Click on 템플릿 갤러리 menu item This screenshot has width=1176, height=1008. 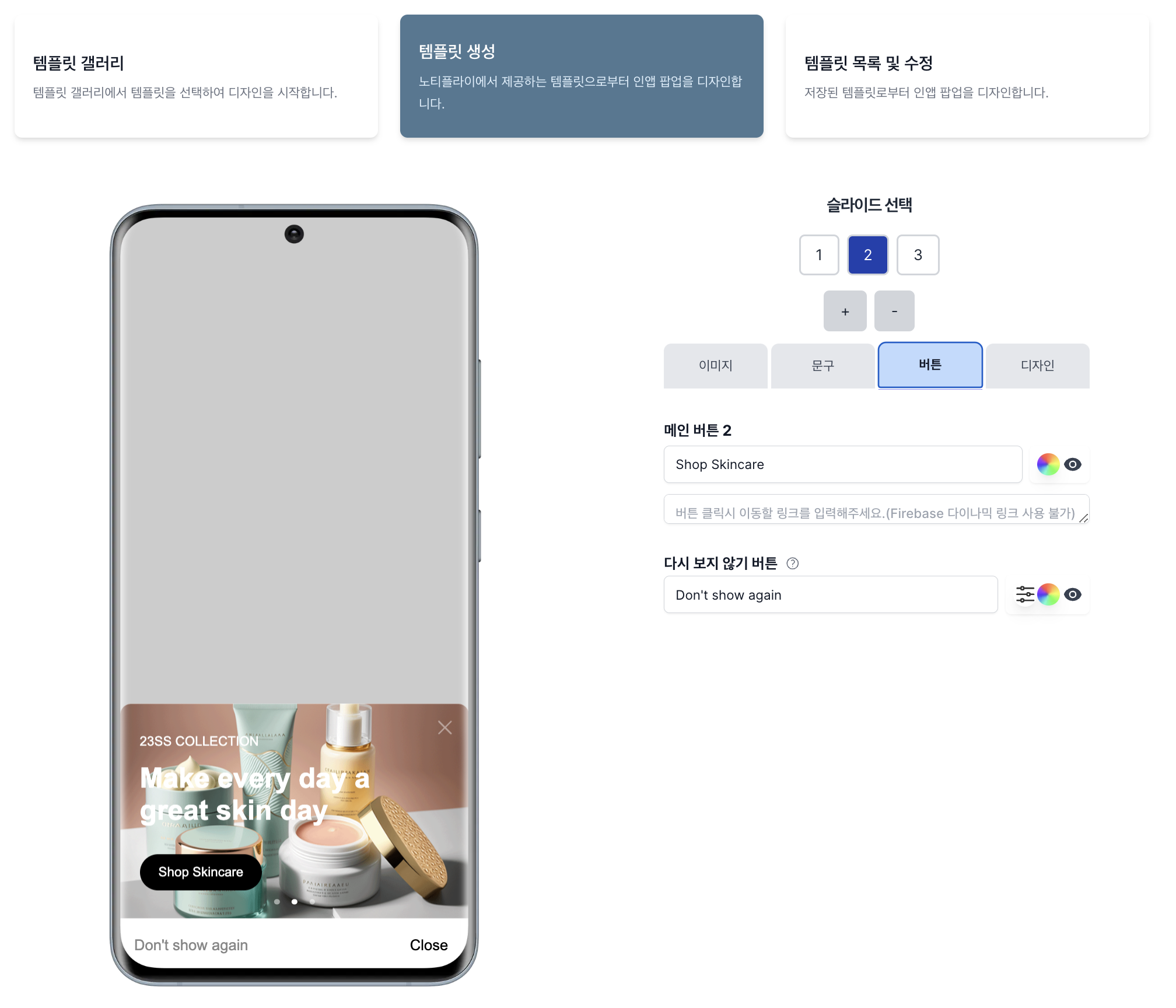[x=196, y=75]
